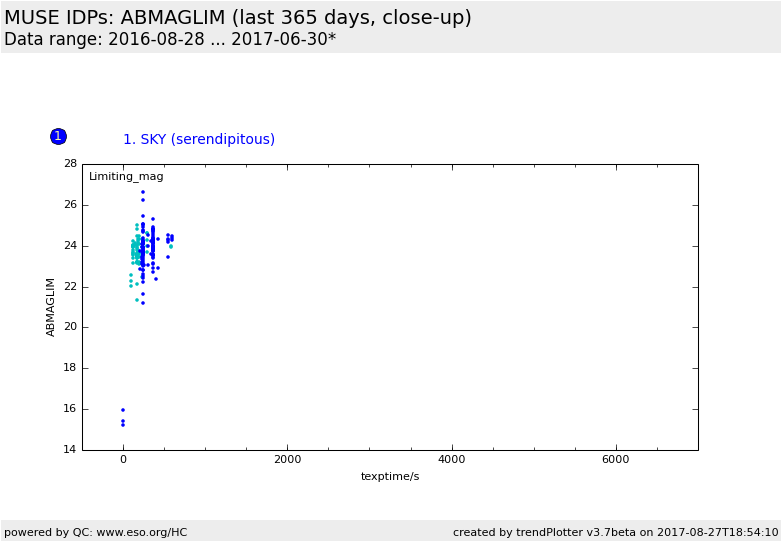Screen dimensions: 782x542
Task: Click the ABMAGLIM y-axis label
Action: point(51,307)
